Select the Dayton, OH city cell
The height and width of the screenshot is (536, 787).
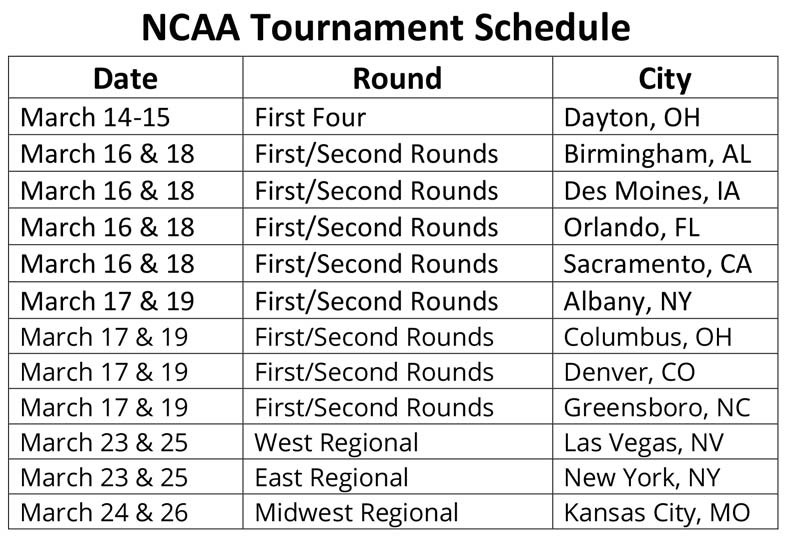[665, 116]
